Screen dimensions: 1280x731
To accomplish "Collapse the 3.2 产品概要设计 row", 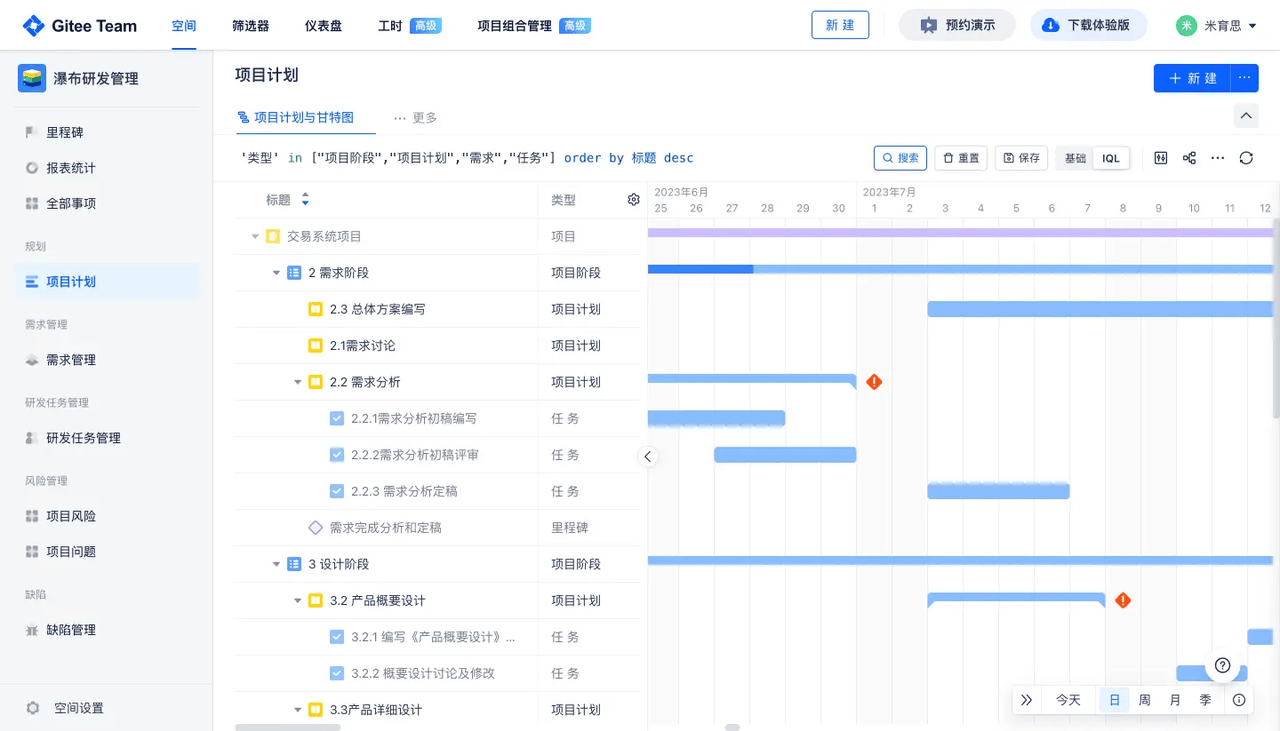I will (298, 601).
